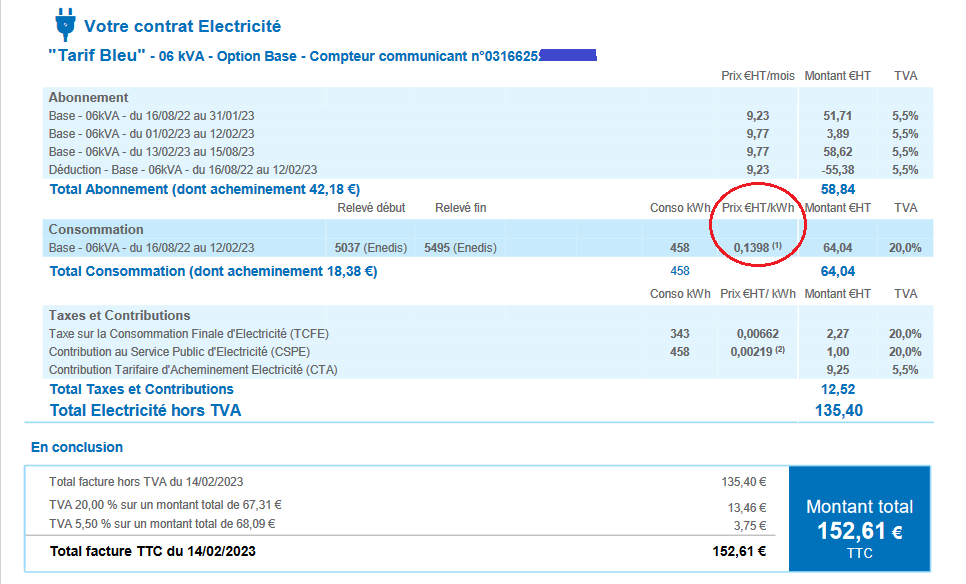This screenshot has width=966, height=584.
Task: Click the circled price 0,1398 value
Action: click(x=752, y=248)
